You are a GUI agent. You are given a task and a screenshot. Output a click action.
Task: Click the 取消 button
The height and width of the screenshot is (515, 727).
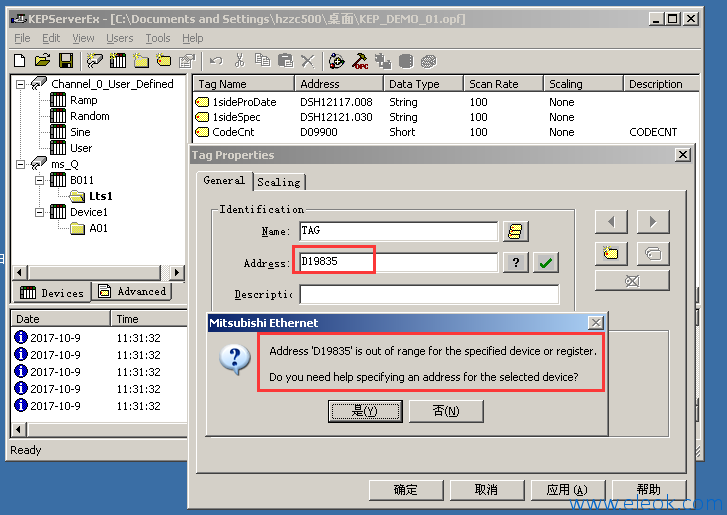[486, 490]
